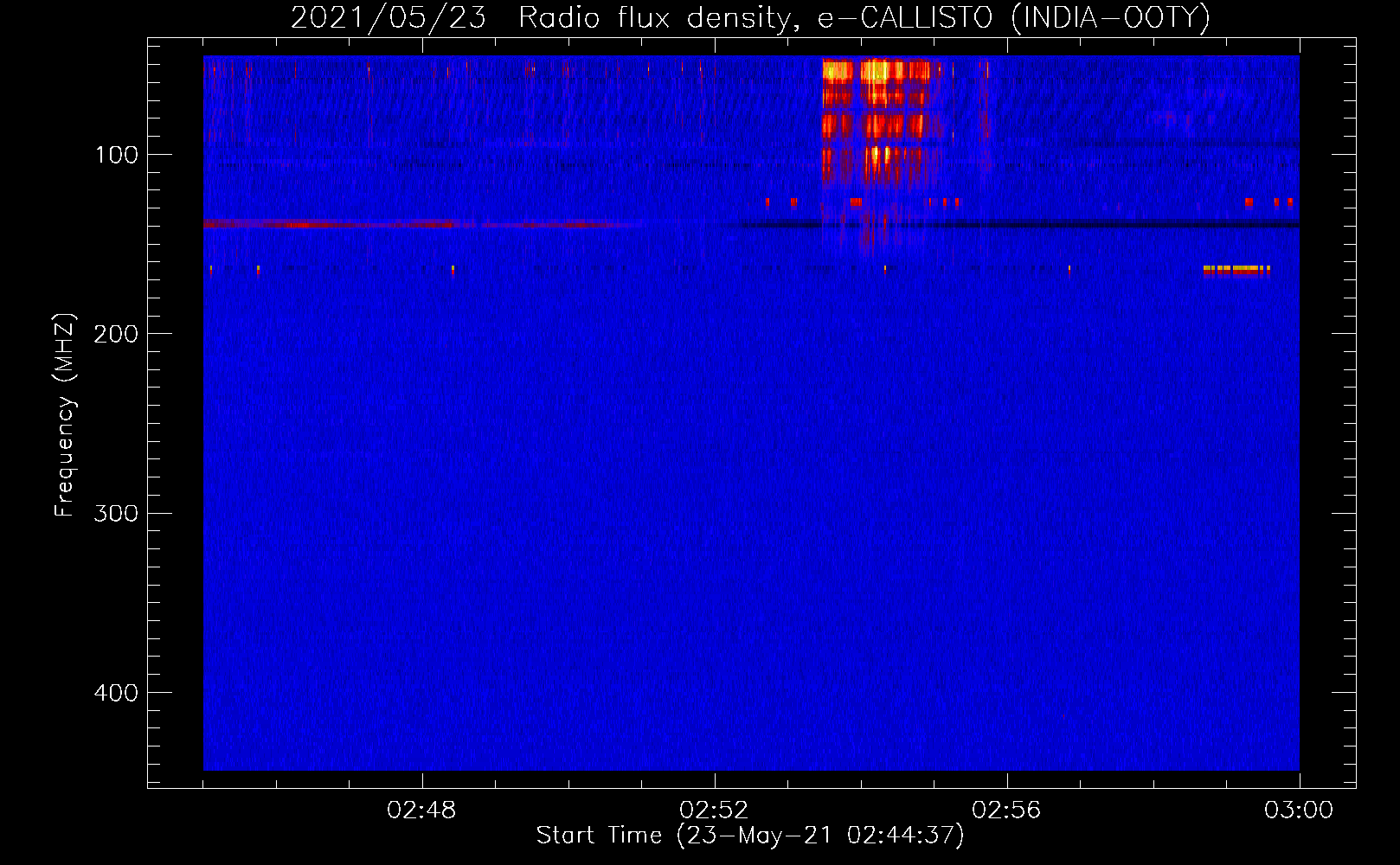1400x865 pixels.
Task: Click the orange dashed interference streak near 02:59
Action: pyautogui.click(x=1236, y=270)
